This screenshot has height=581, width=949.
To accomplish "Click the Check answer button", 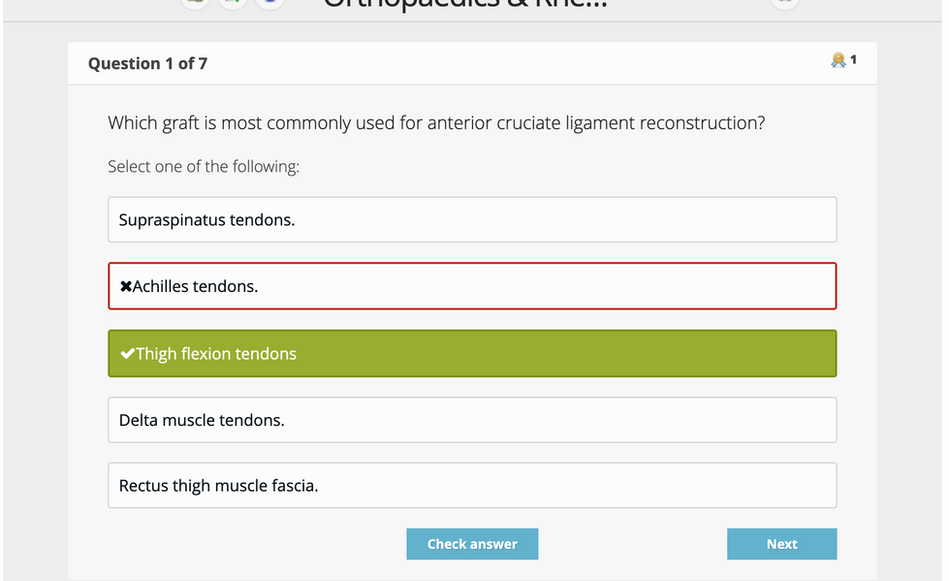I will coord(472,544).
